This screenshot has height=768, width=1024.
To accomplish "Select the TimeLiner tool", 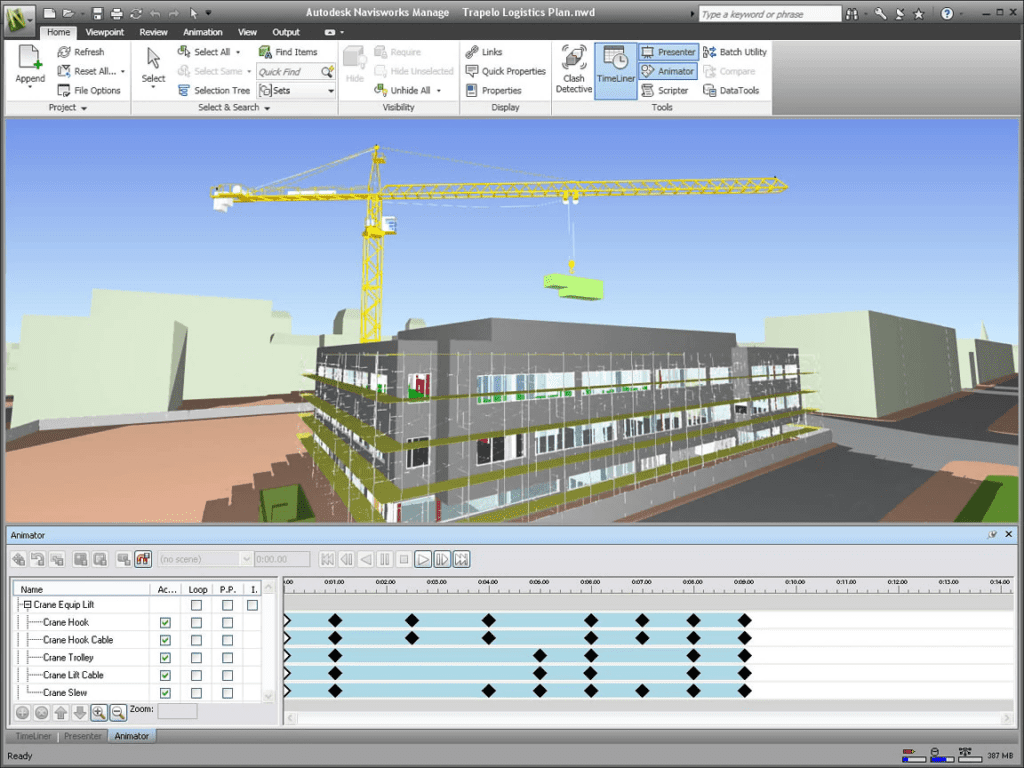I will tap(615, 70).
